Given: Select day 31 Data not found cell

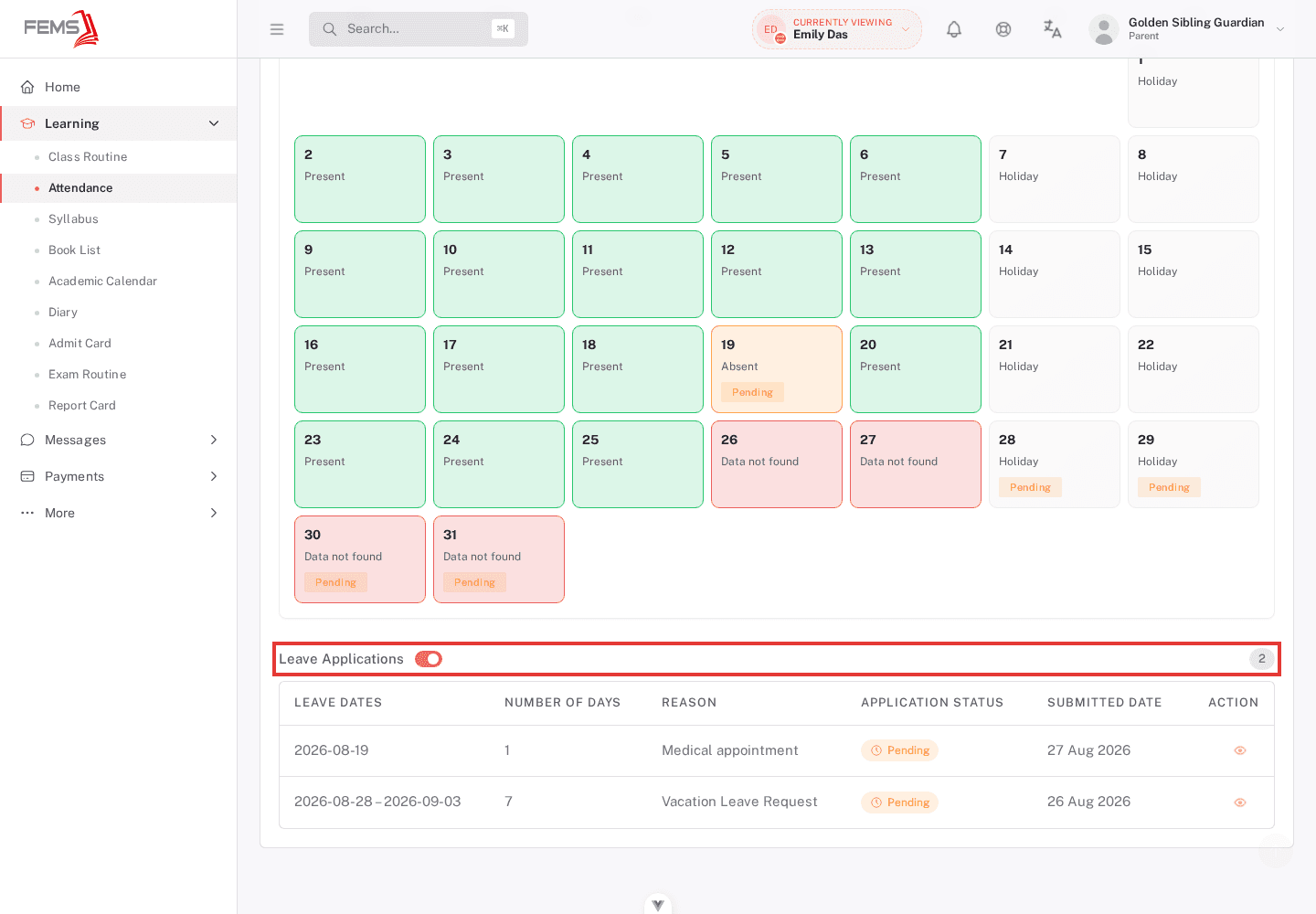Looking at the screenshot, I should point(499,559).
